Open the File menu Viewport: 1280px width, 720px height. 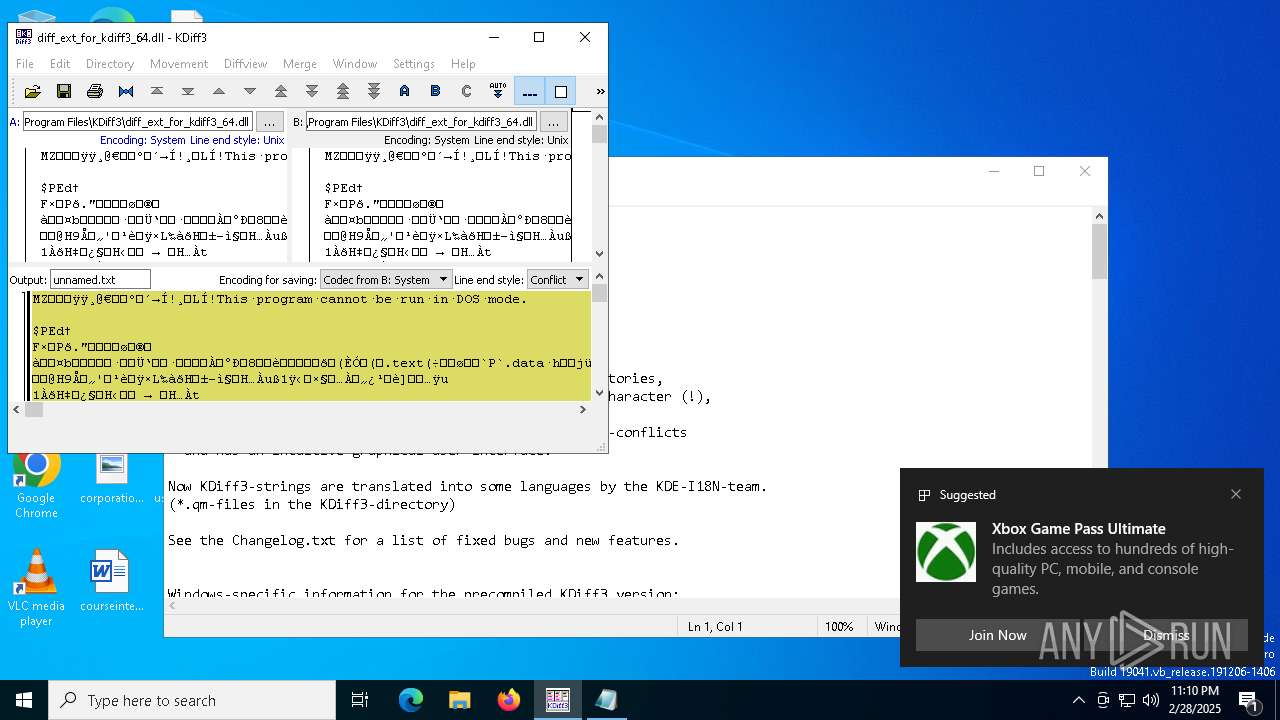pyautogui.click(x=25, y=63)
